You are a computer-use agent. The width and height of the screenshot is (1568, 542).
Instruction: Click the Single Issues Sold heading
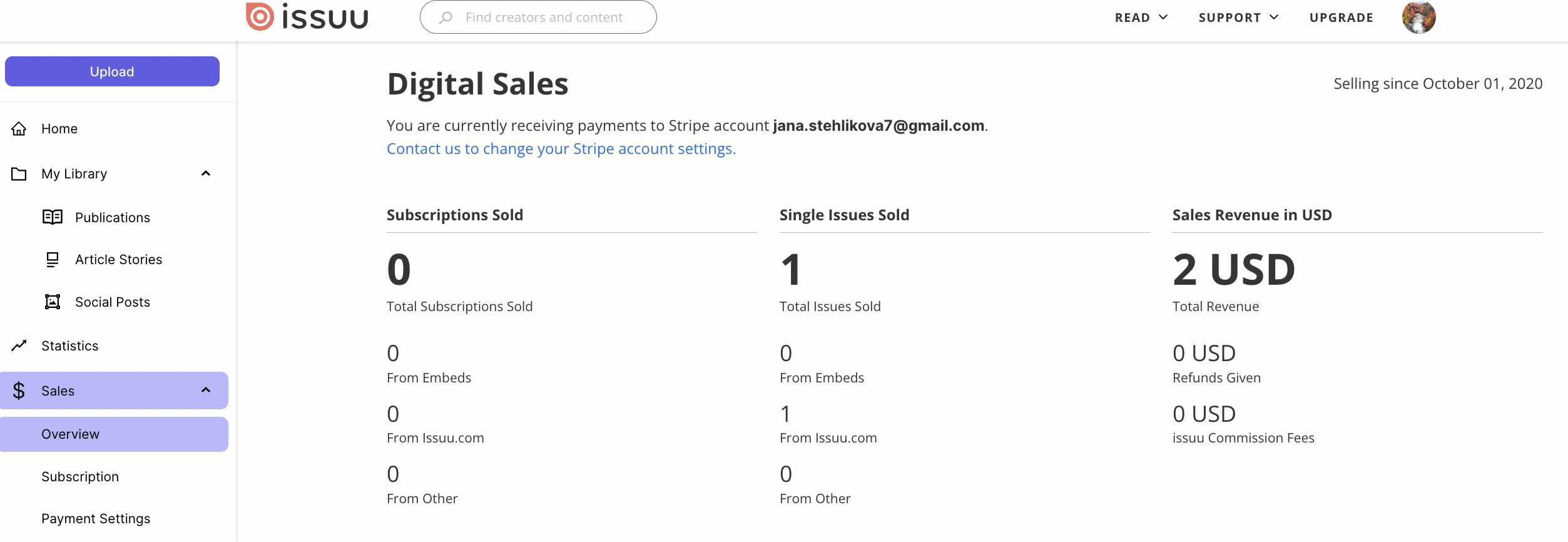click(x=844, y=215)
